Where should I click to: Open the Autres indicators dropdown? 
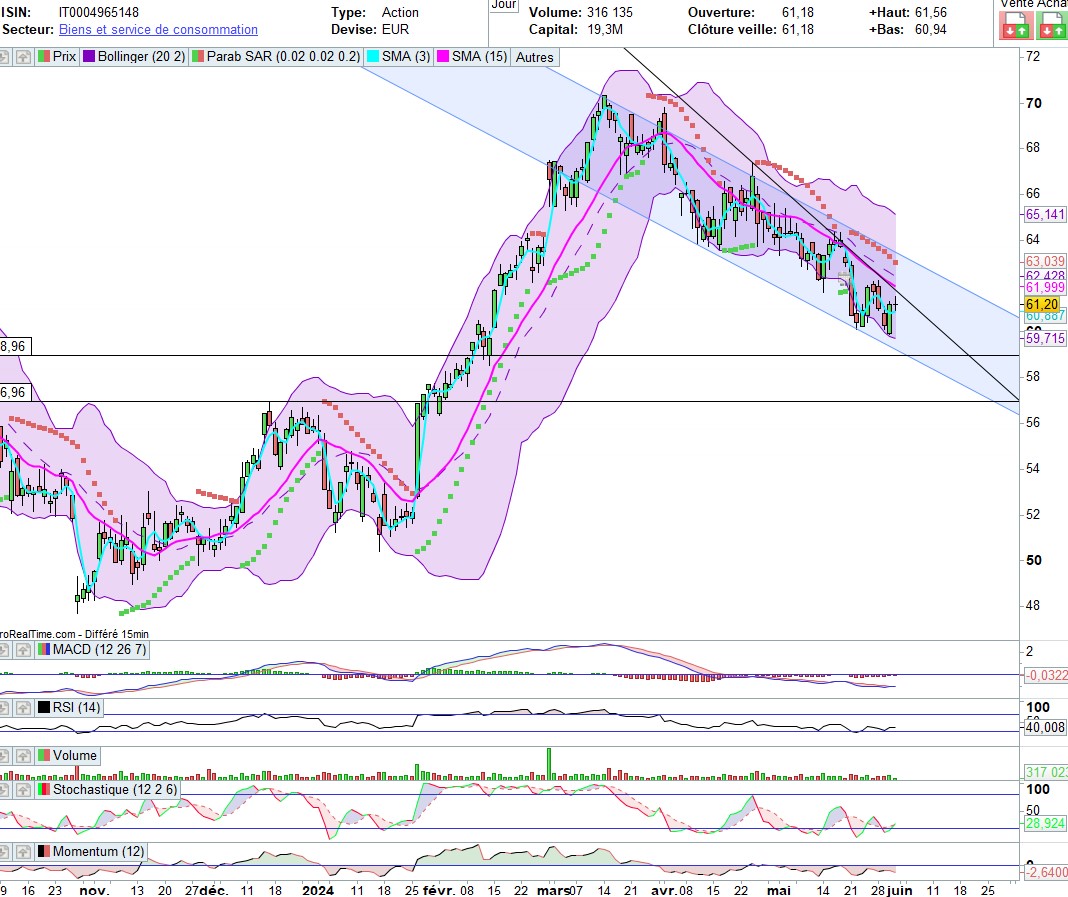tap(535, 57)
